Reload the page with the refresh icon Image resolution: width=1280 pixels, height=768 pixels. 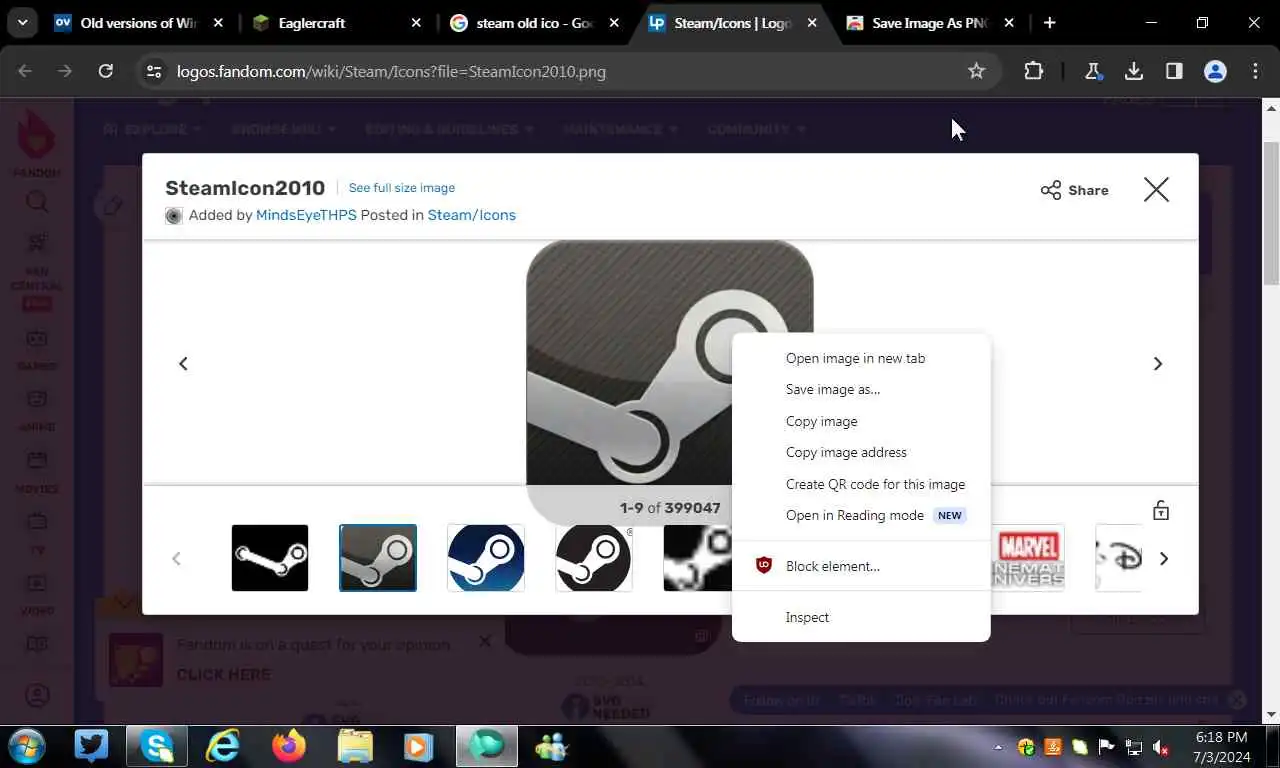coord(105,71)
